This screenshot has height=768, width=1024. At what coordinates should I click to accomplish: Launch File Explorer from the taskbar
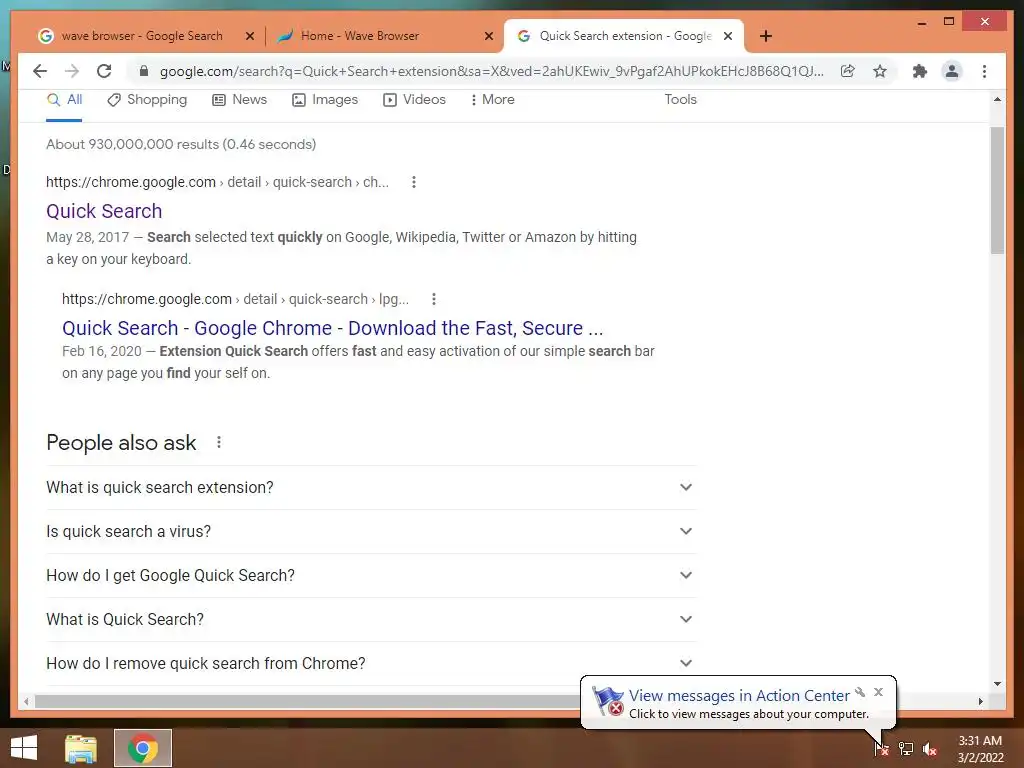pyautogui.click(x=81, y=748)
